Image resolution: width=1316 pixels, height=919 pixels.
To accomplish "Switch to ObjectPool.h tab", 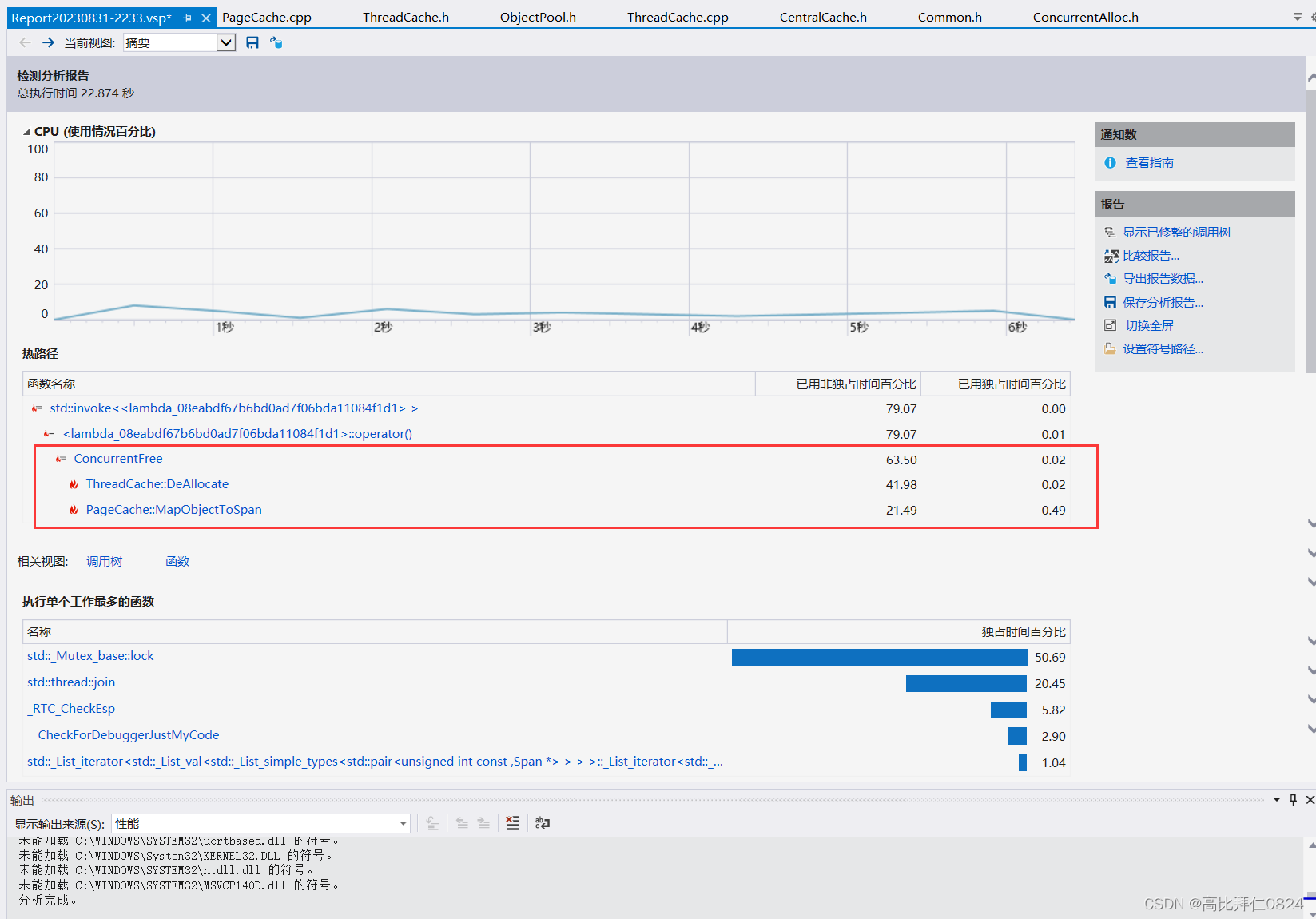I will pos(538,17).
